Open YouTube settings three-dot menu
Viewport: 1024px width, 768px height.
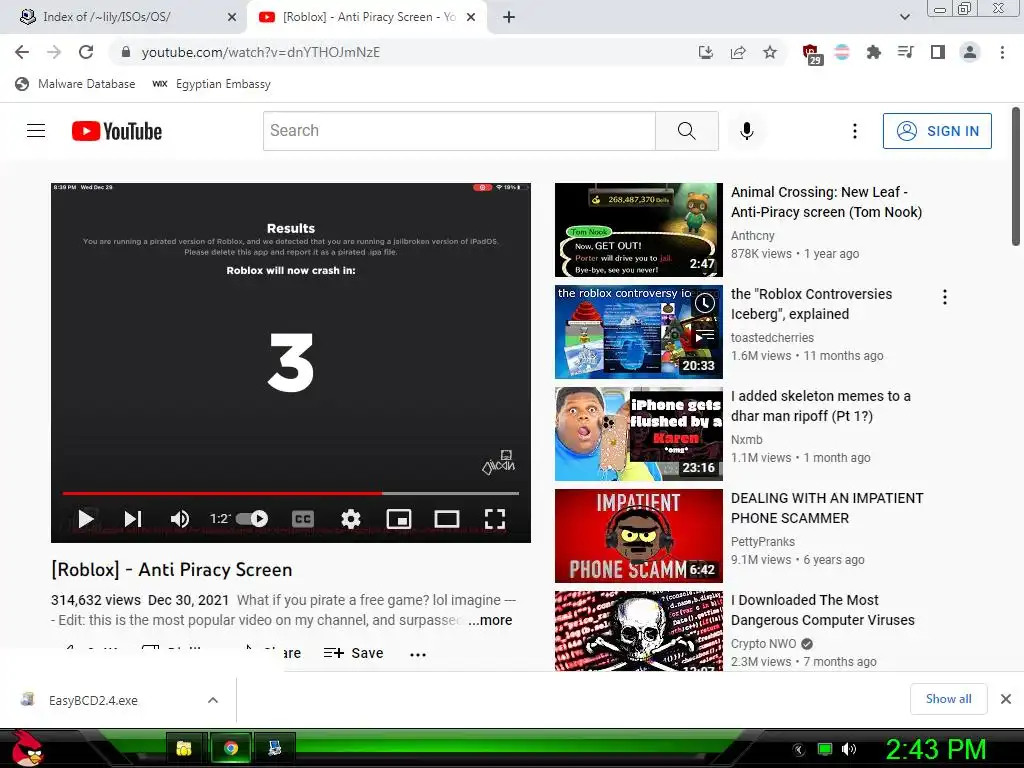854,131
